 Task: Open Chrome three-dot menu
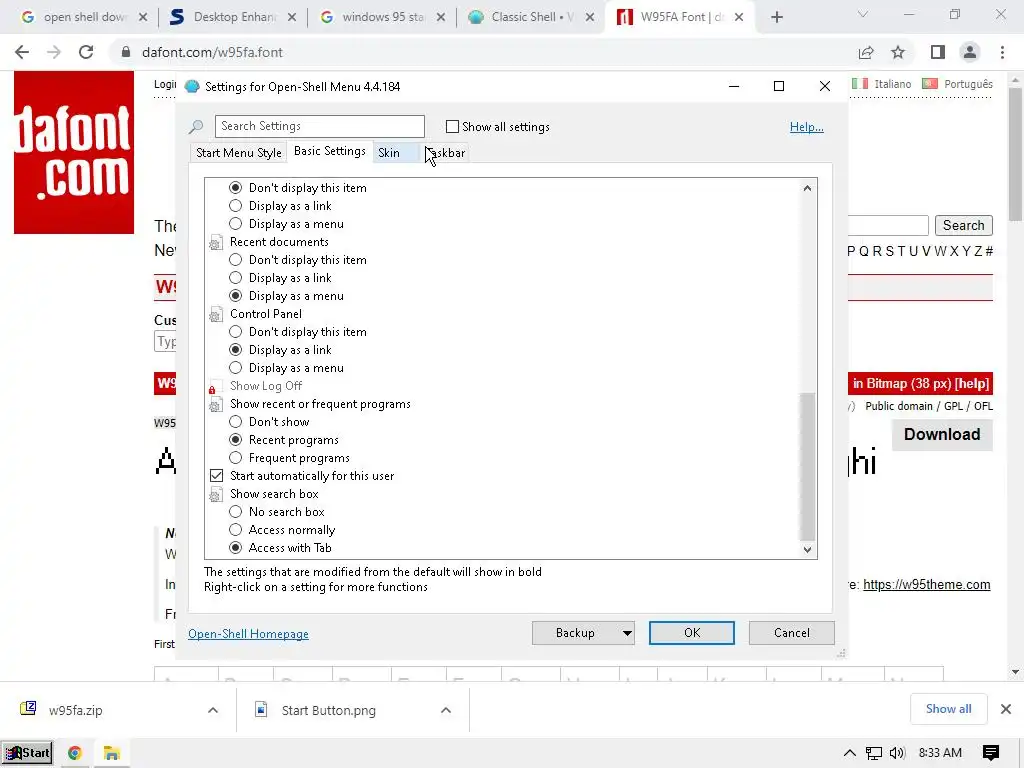coord(1002,52)
